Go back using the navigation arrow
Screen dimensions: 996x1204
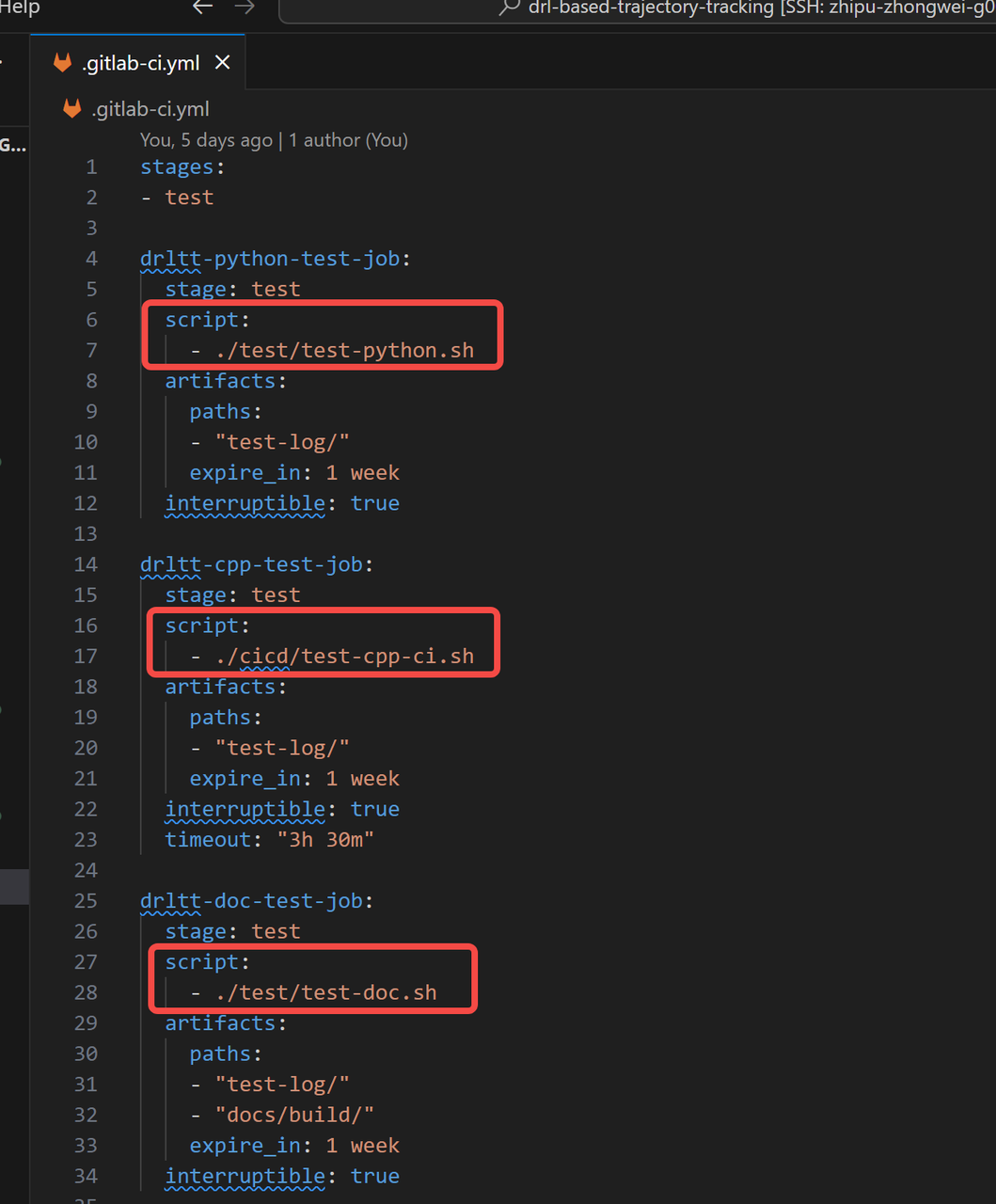tap(202, 8)
